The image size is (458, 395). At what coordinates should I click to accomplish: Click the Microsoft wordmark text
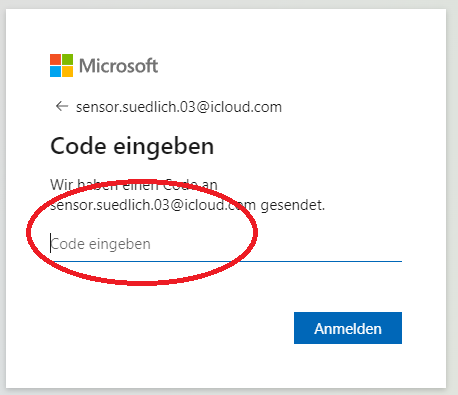118,66
